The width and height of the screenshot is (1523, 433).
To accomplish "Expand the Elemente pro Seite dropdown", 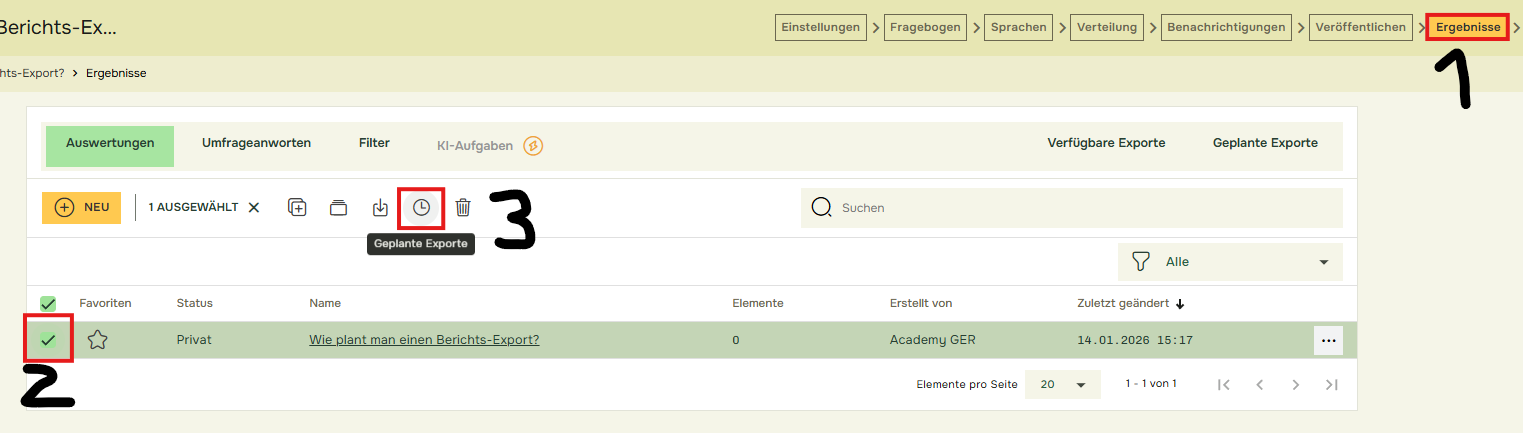I will 1062,384.
